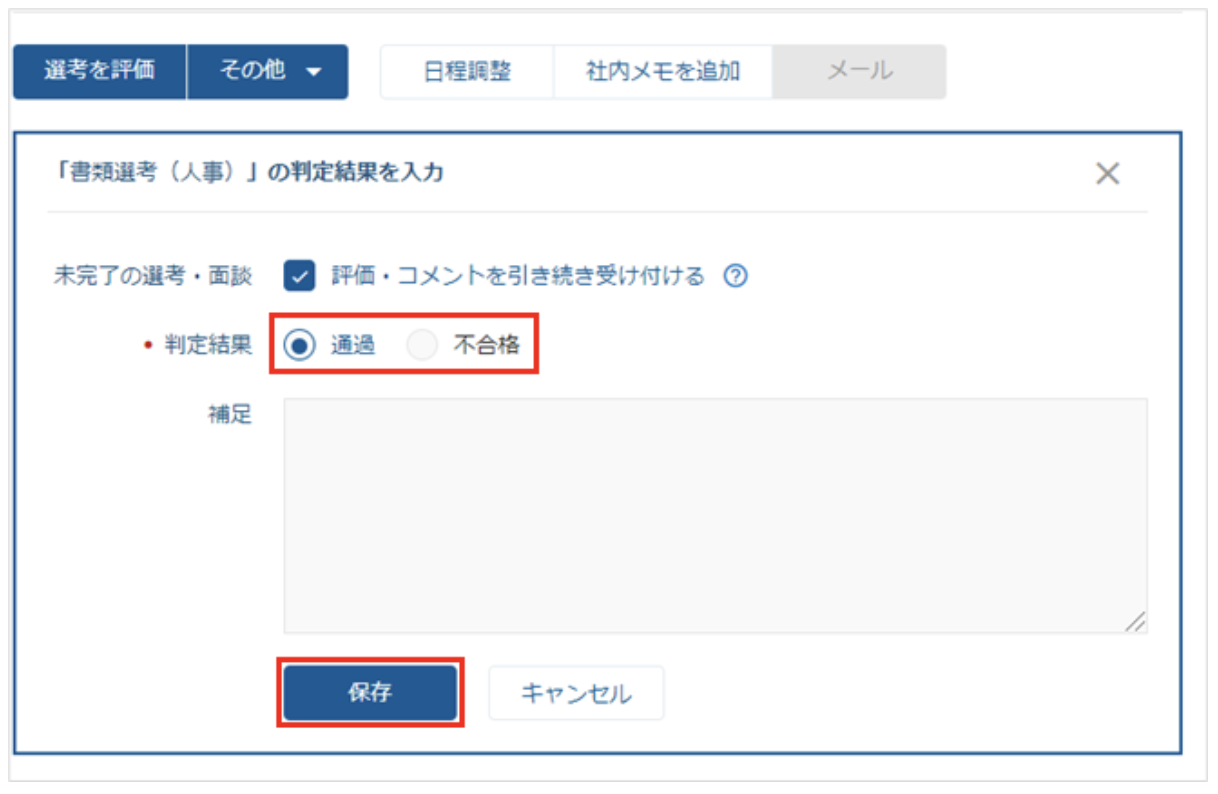
Task: Save the result with 保存 button
Action: point(370,693)
